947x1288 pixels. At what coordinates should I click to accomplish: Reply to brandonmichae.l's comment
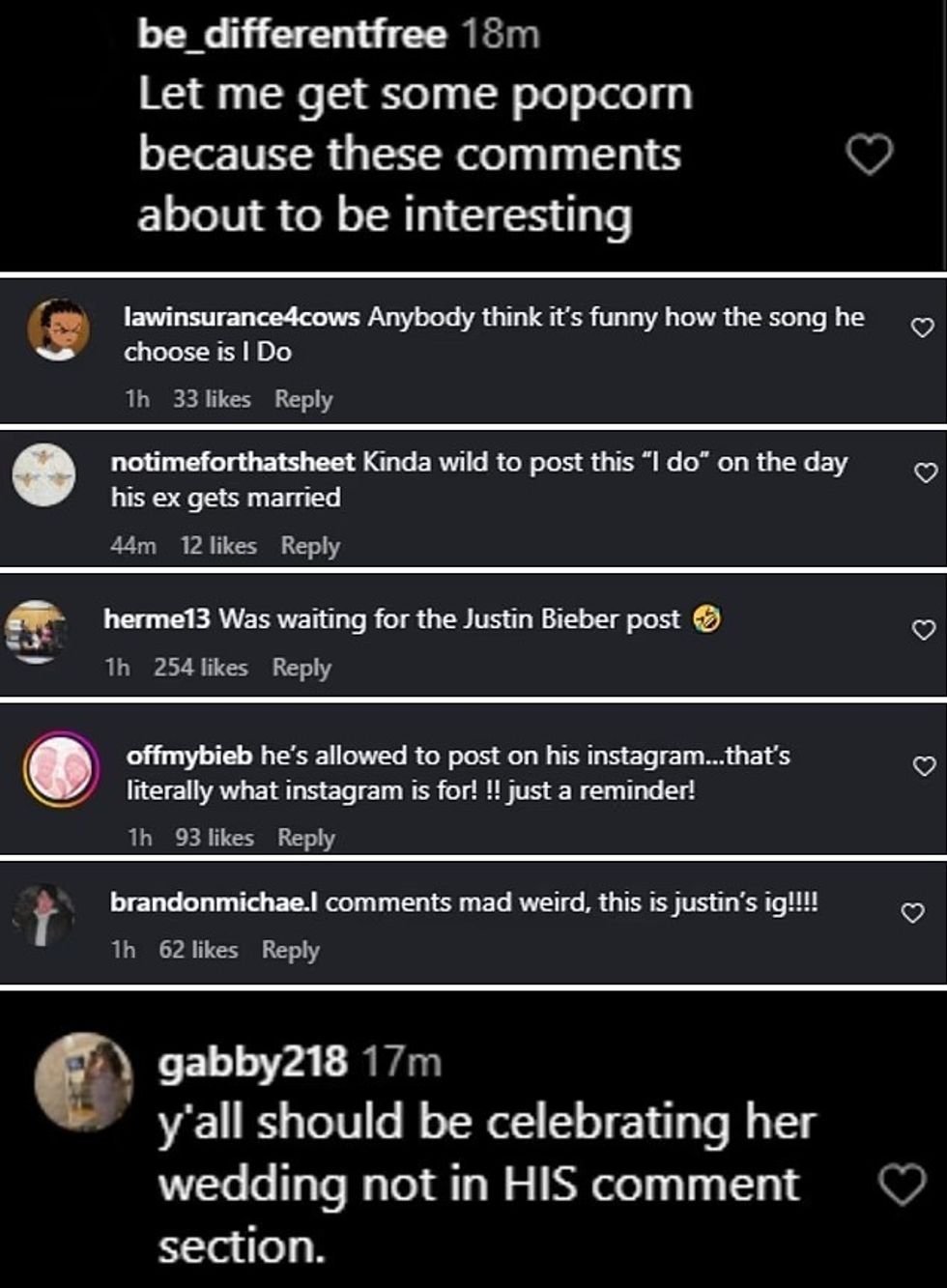[x=290, y=950]
